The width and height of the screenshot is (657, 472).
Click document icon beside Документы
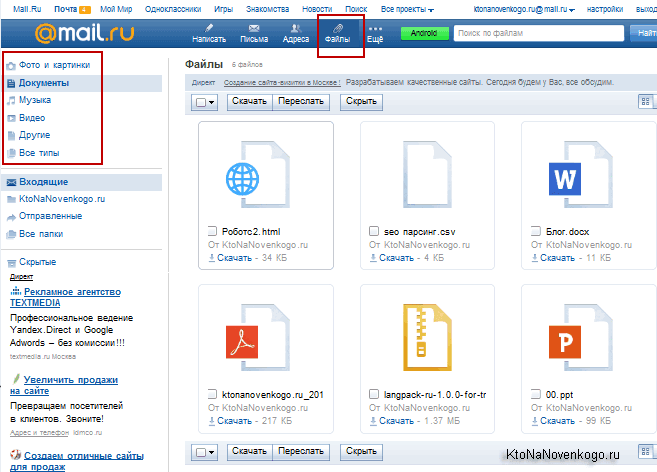11,83
